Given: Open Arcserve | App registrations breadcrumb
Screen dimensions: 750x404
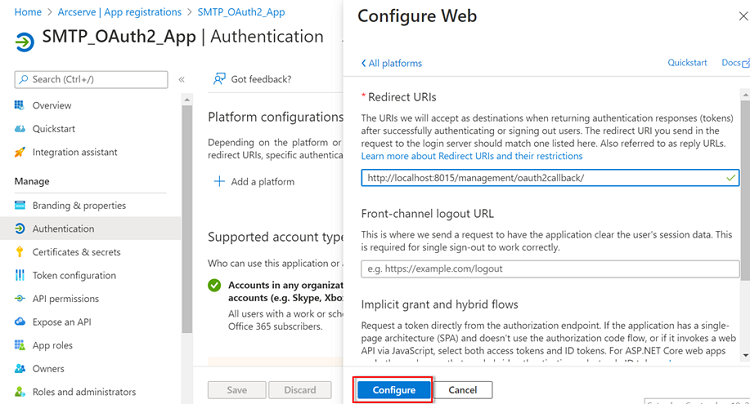Looking at the screenshot, I should tap(120, 12).
